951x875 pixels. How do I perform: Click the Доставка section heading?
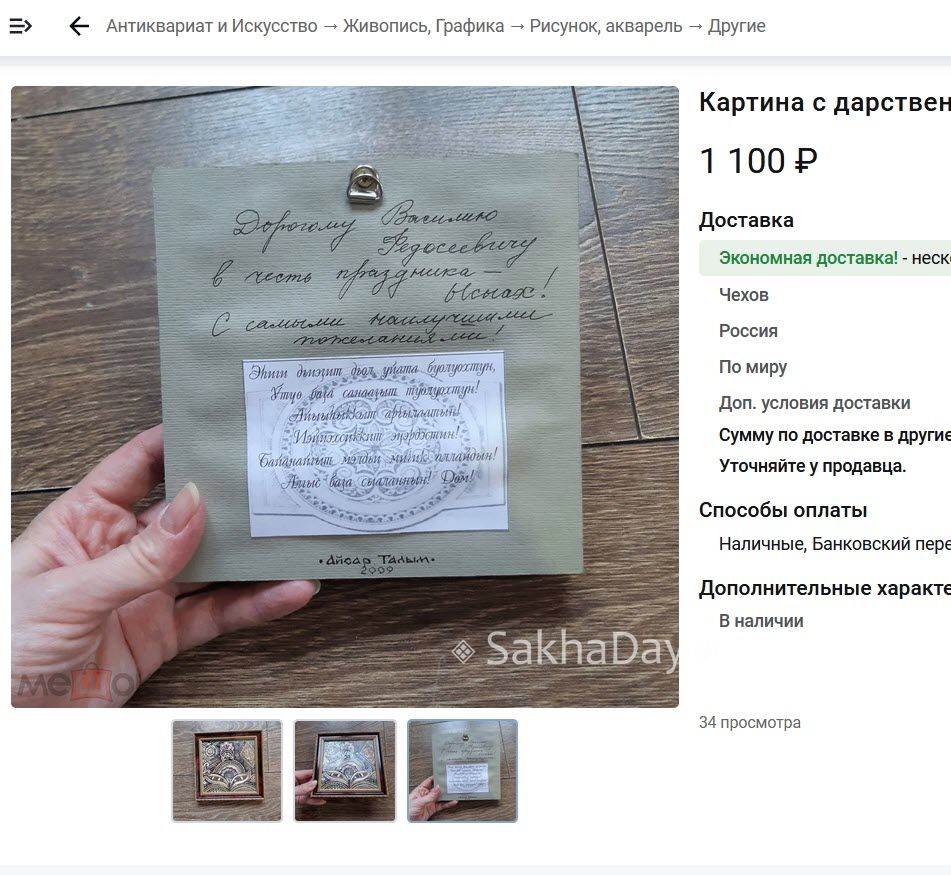point(746,220)
